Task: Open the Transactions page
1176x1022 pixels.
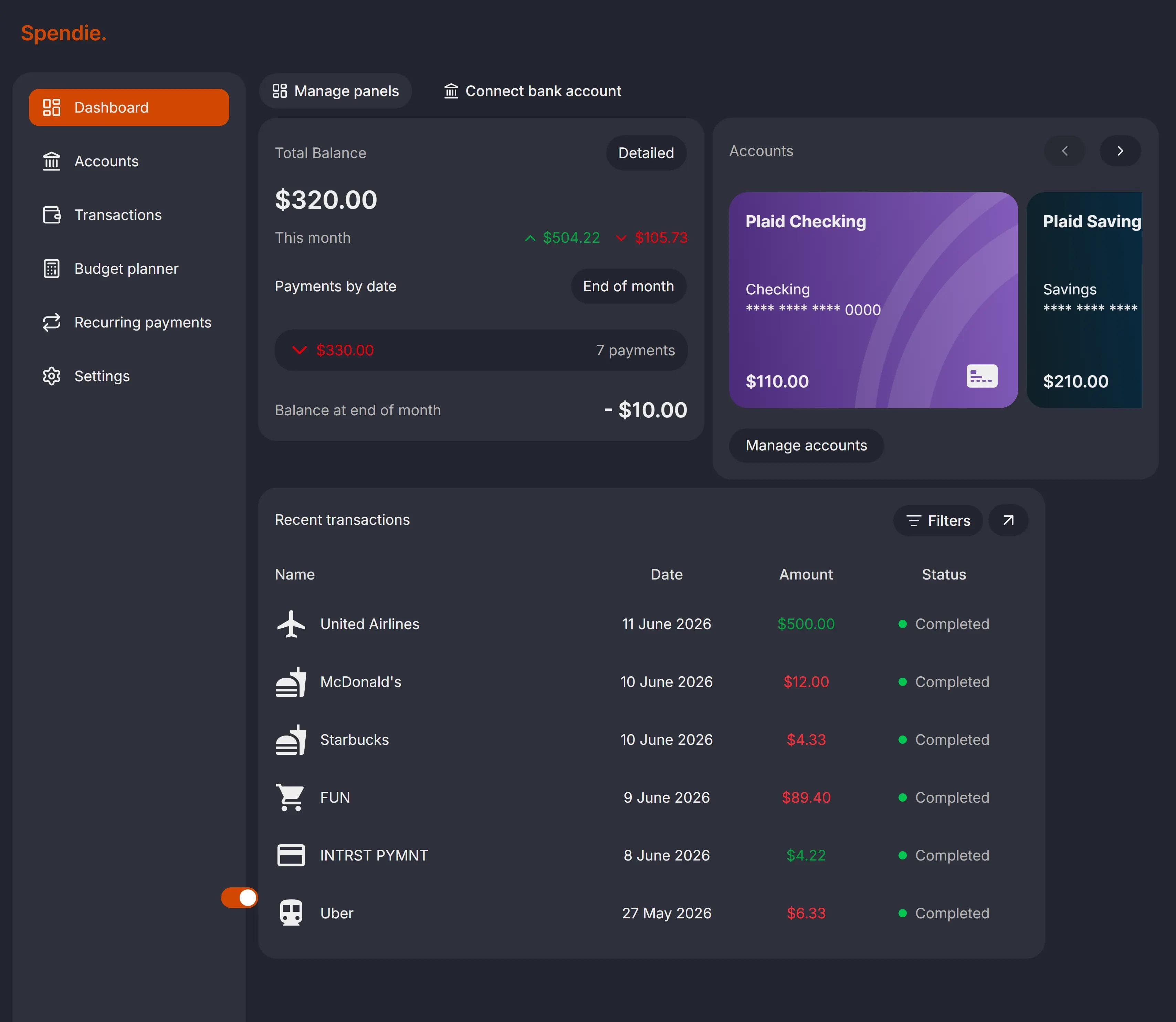Action: tap(129, 215)
